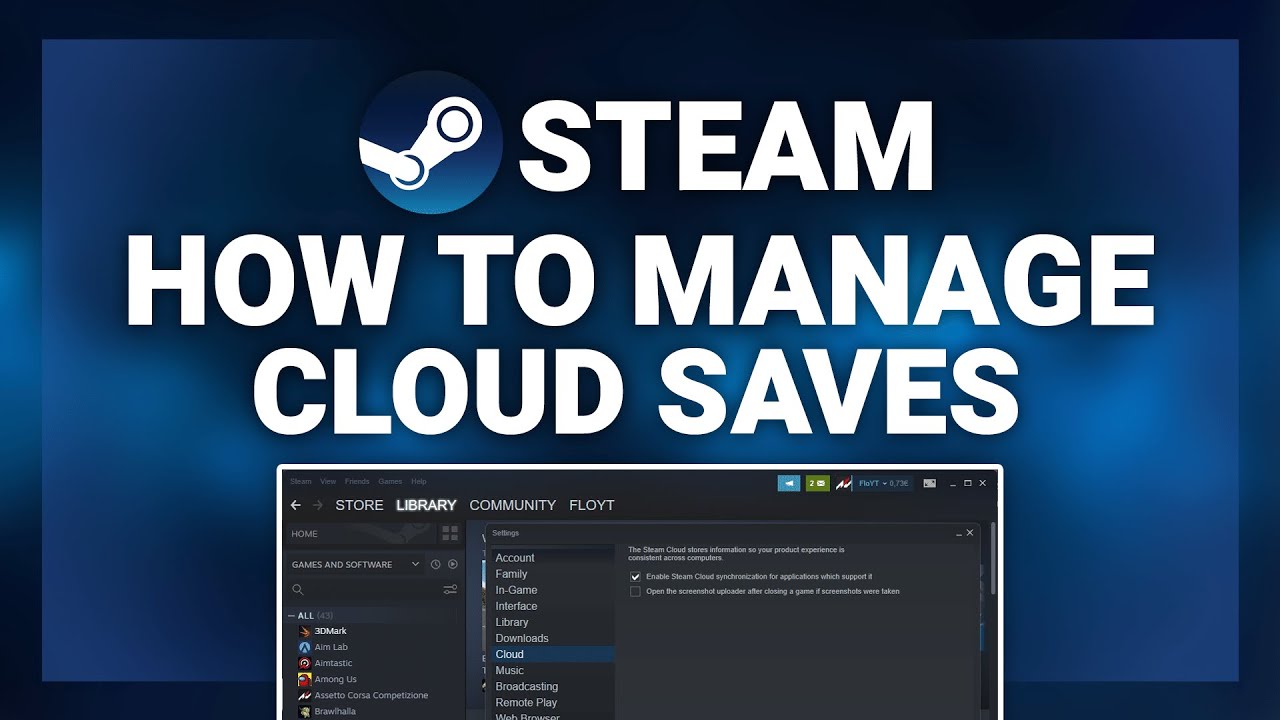Toggle Enable Steam Cloud synchronization checkbox
This screenshot has width=1280, height=720.
point(635,577)
